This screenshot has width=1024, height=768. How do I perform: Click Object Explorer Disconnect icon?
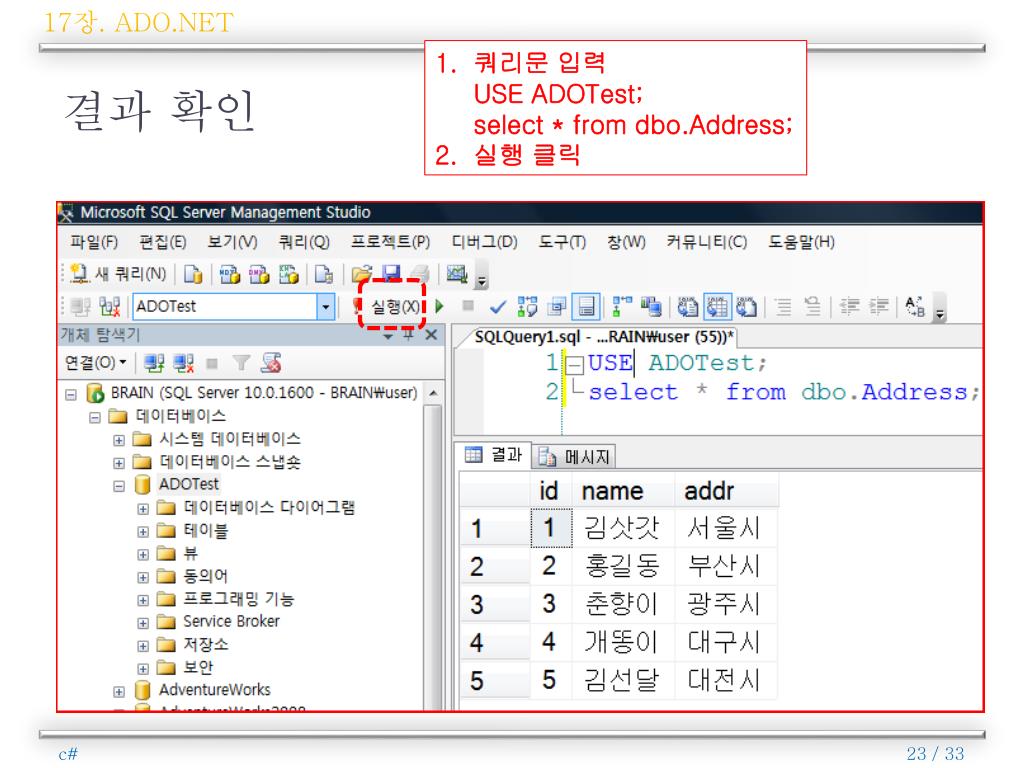click(x=184, y=363)
